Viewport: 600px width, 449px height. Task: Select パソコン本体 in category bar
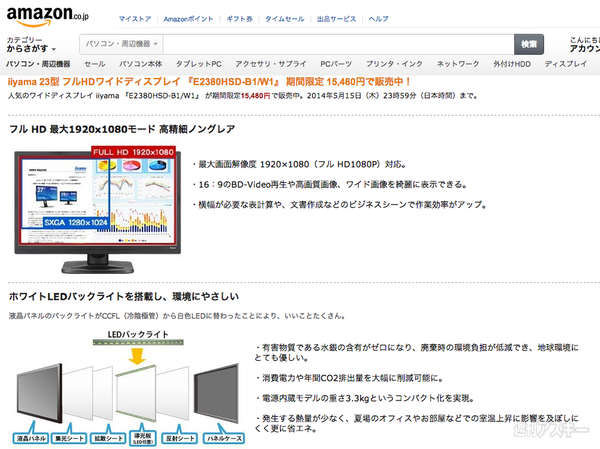point(140,64)
